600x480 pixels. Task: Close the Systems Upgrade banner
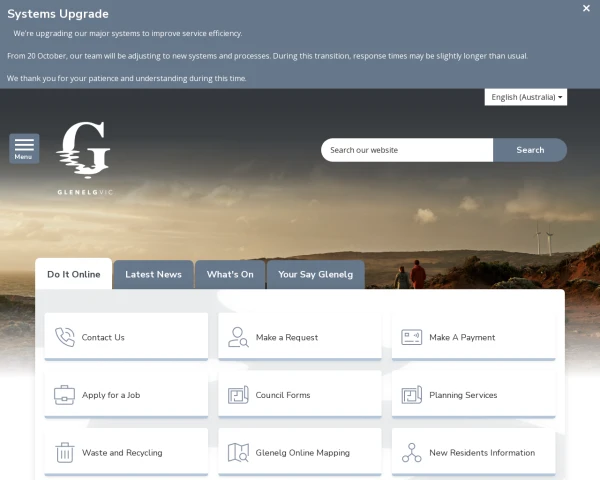click(586, 8)
